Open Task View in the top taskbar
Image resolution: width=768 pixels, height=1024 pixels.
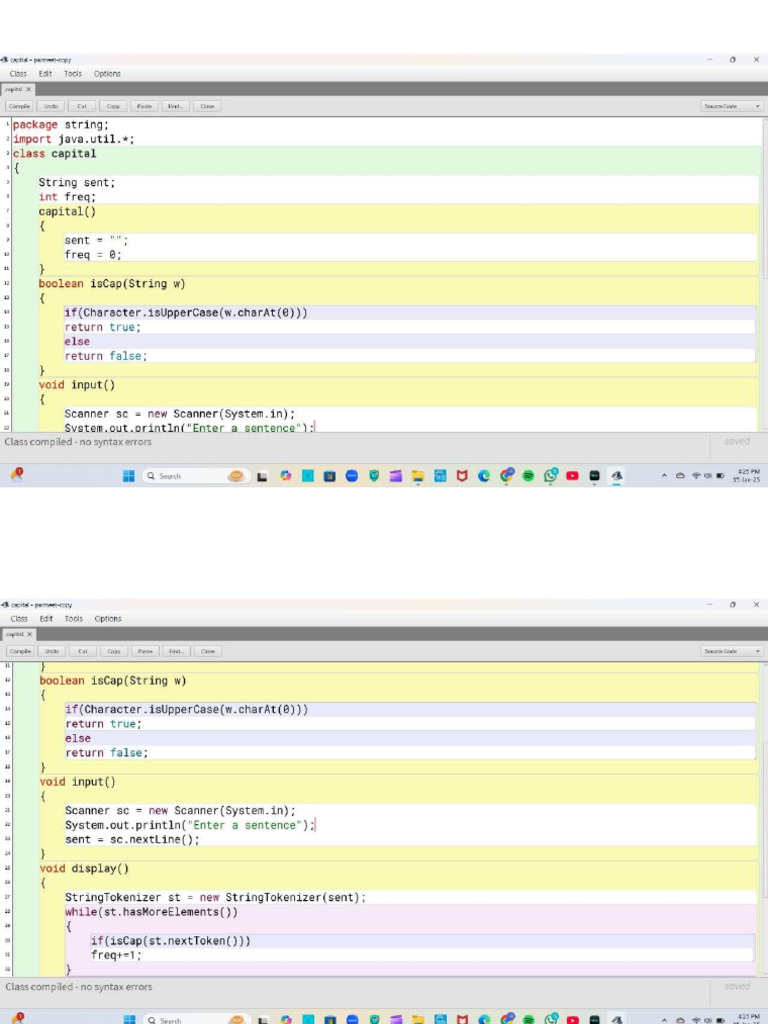click(x=262, y=476)
